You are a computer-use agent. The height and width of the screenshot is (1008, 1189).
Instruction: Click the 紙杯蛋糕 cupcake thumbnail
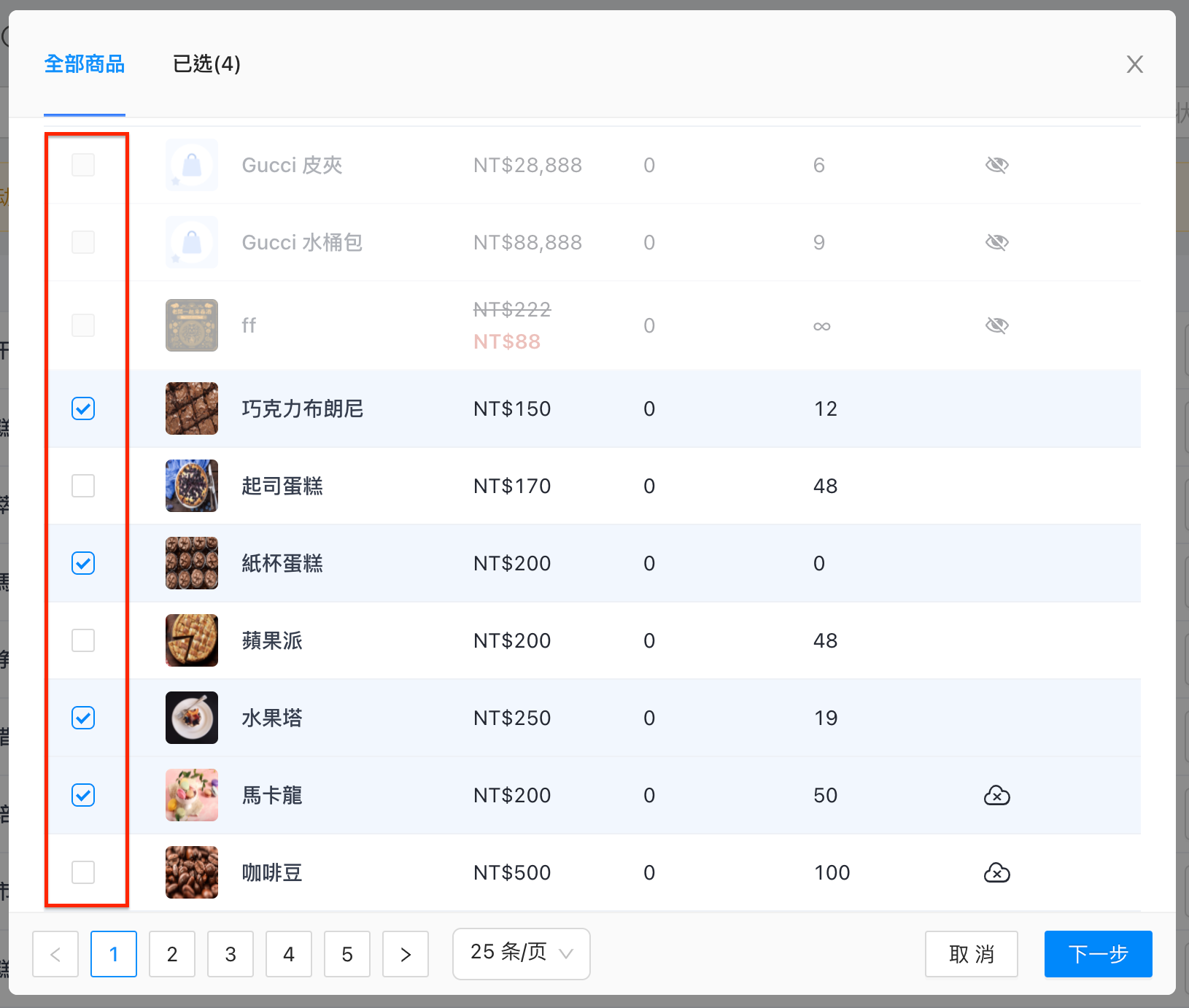point(192,563)
